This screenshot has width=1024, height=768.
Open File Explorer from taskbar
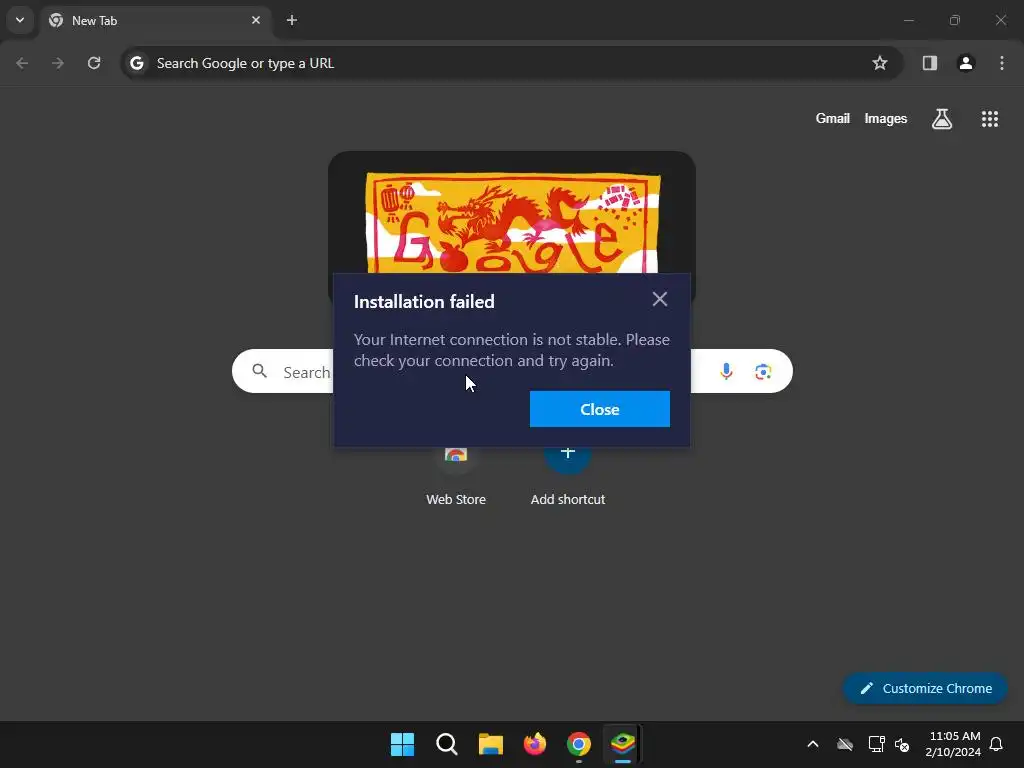[x=490, y=744]
